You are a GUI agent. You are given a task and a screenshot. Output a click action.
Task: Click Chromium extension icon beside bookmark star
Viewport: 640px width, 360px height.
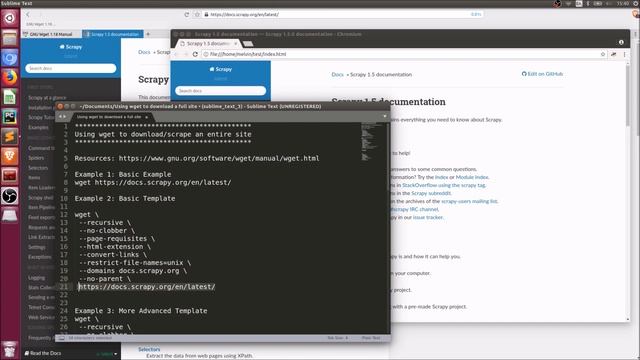click(613, 54)
